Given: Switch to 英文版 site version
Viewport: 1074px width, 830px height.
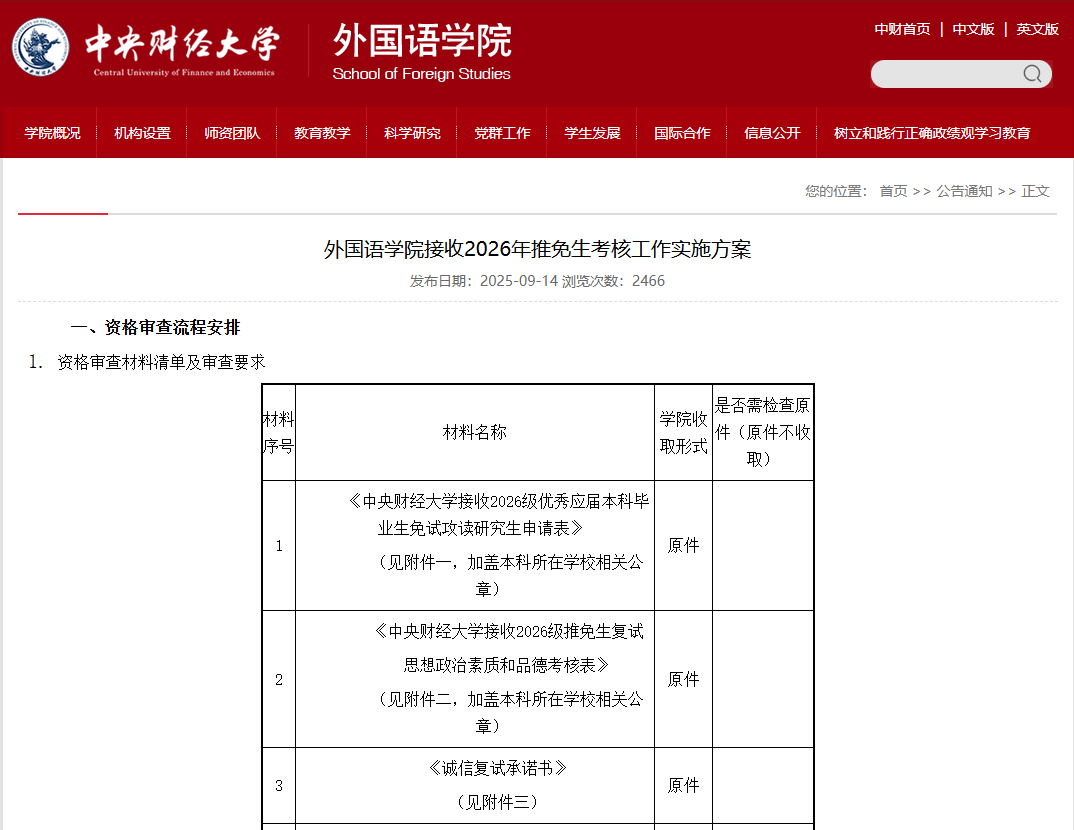Looking at the screenshot, I should 1037,29.
